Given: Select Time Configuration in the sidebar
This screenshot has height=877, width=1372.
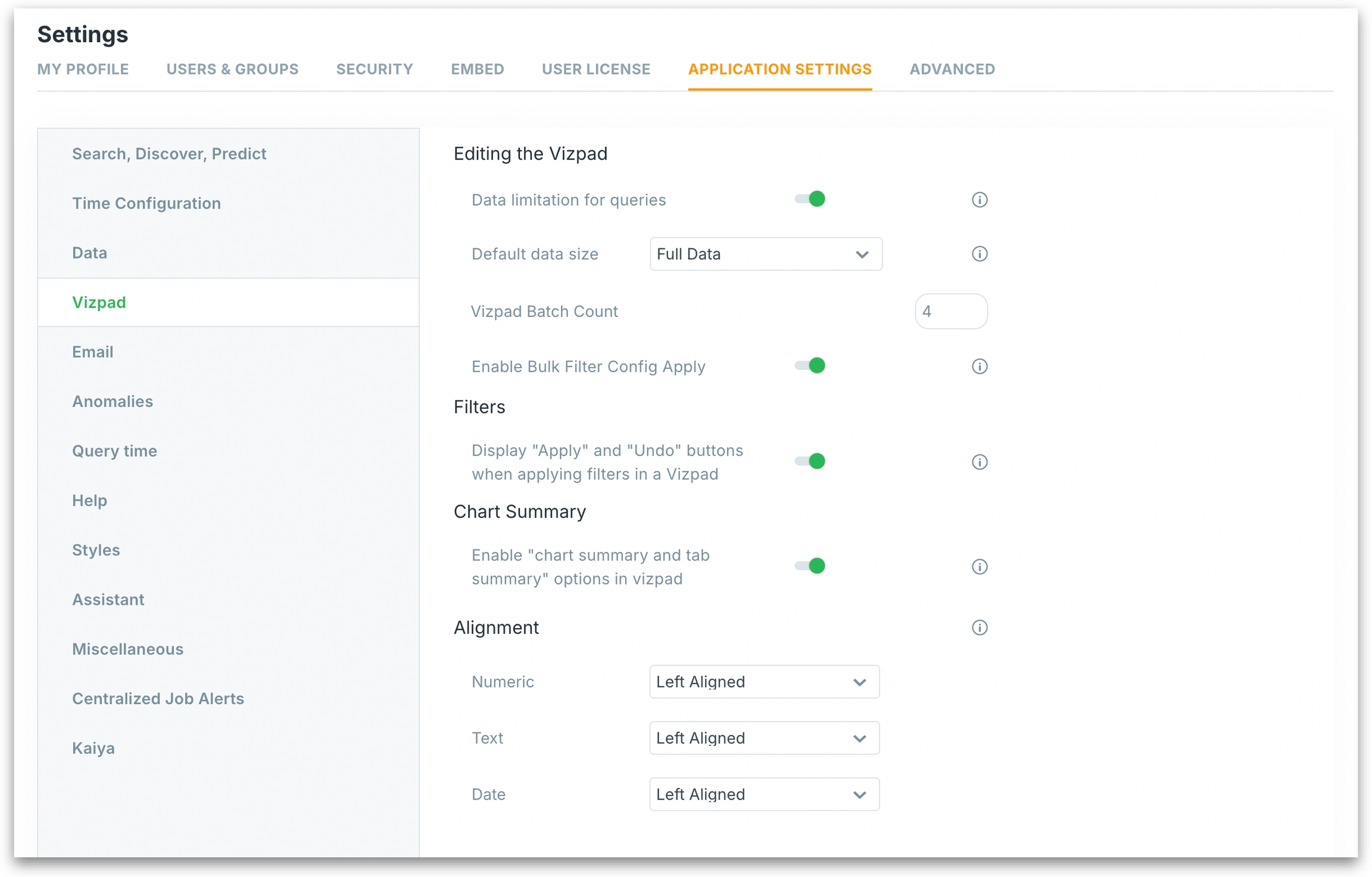Looking at the screenshot, I should coord(146,203).
